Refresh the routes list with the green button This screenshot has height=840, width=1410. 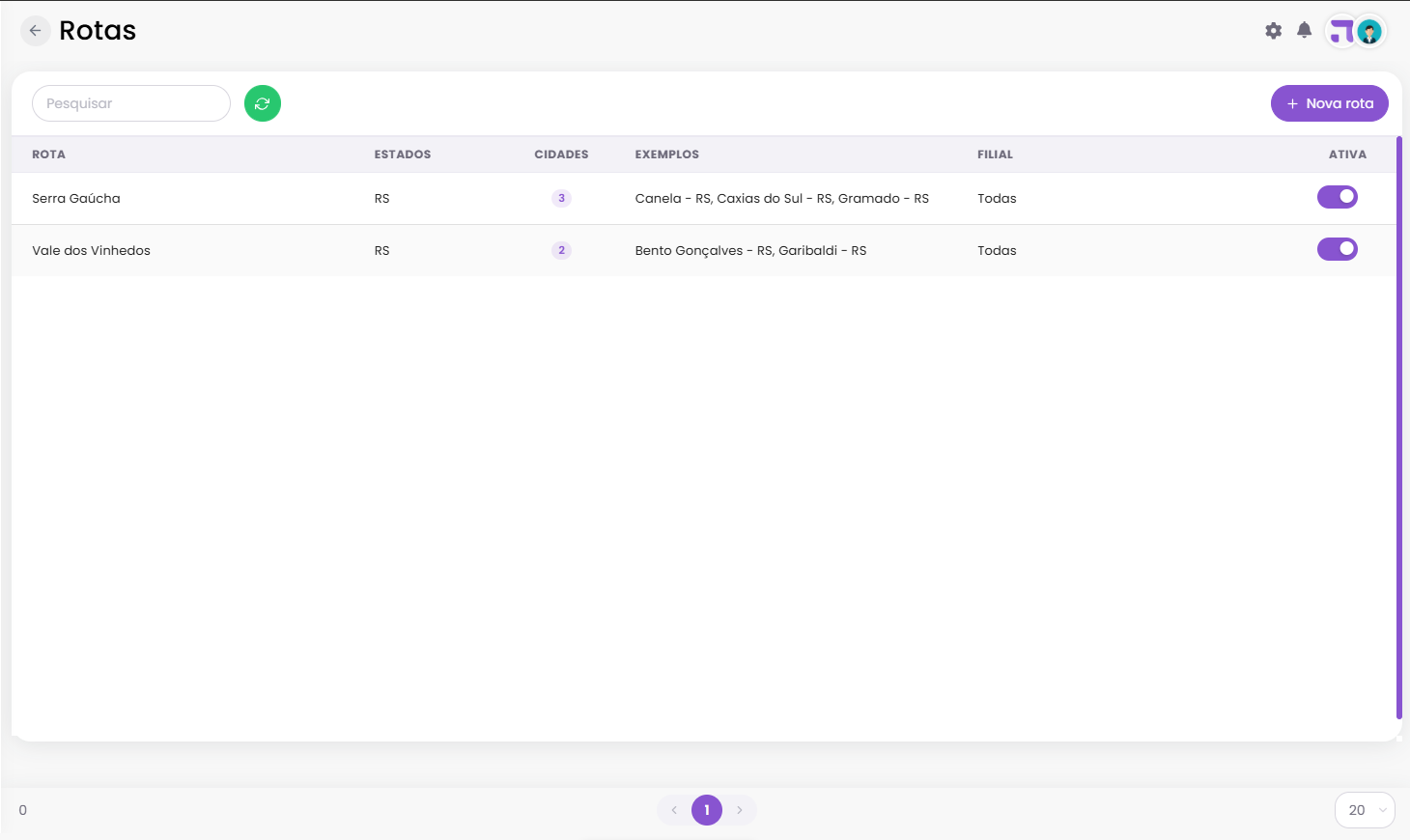[x=263, y=103]
